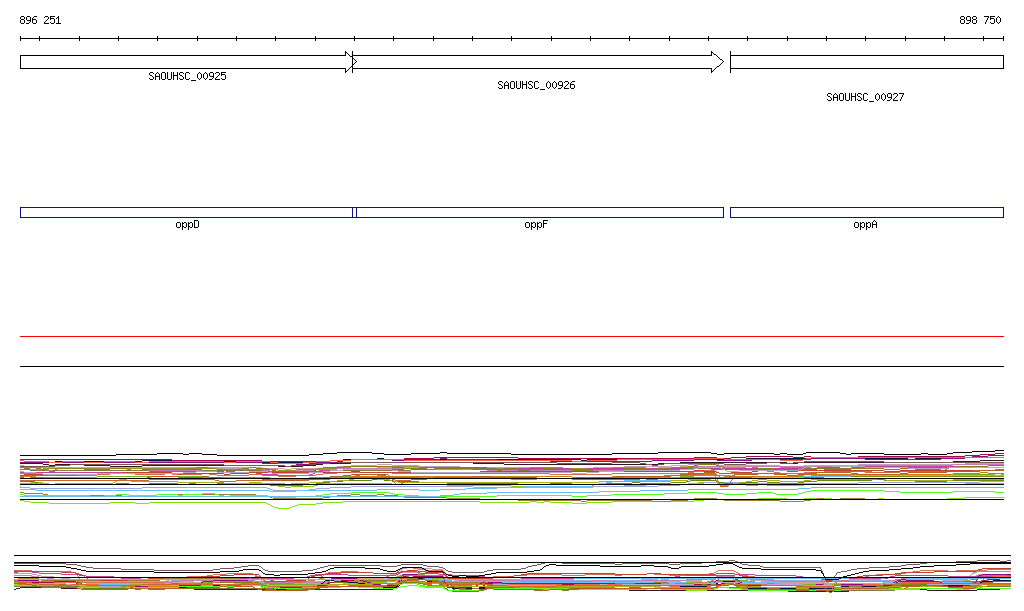Click the end coordinate 898 750
Viewport: 1024px width, 611px height.
979,20
